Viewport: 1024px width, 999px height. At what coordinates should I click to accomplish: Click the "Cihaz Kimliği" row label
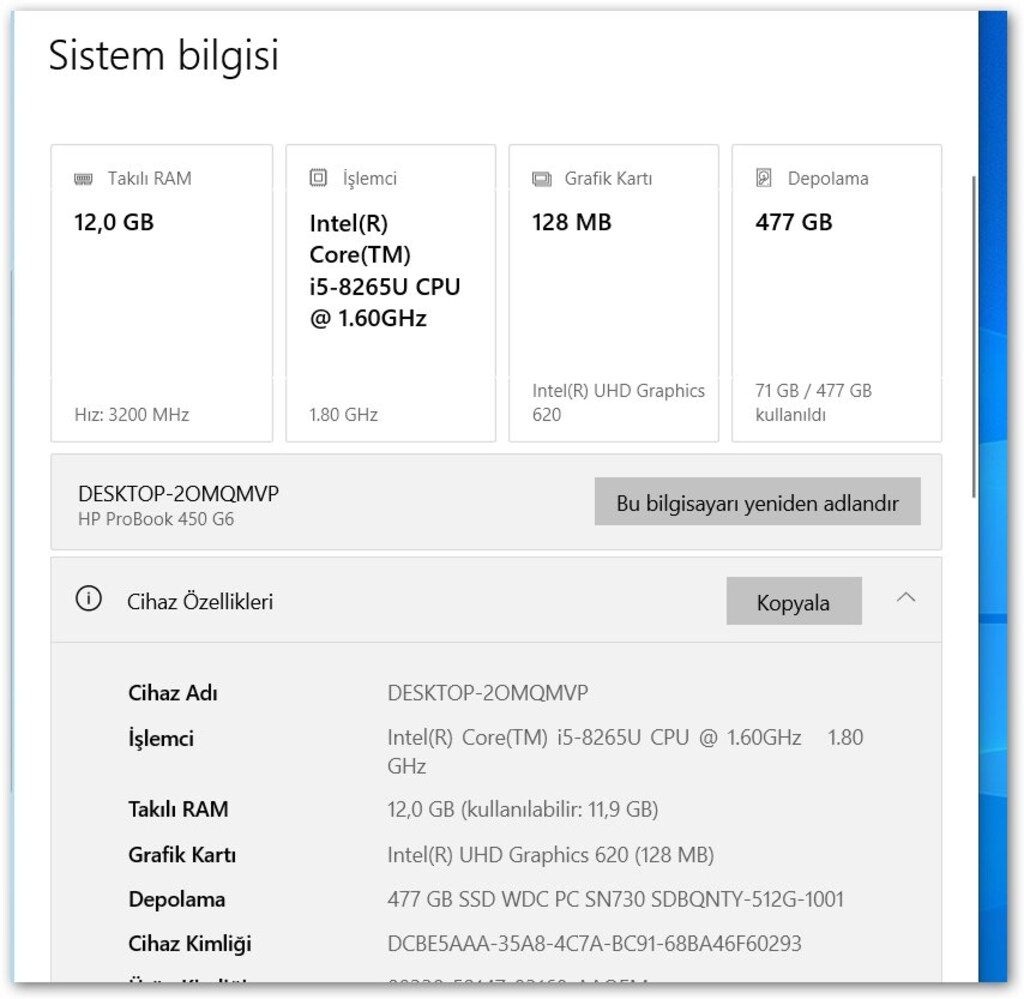pyautogui.click(x=190, y=944)
